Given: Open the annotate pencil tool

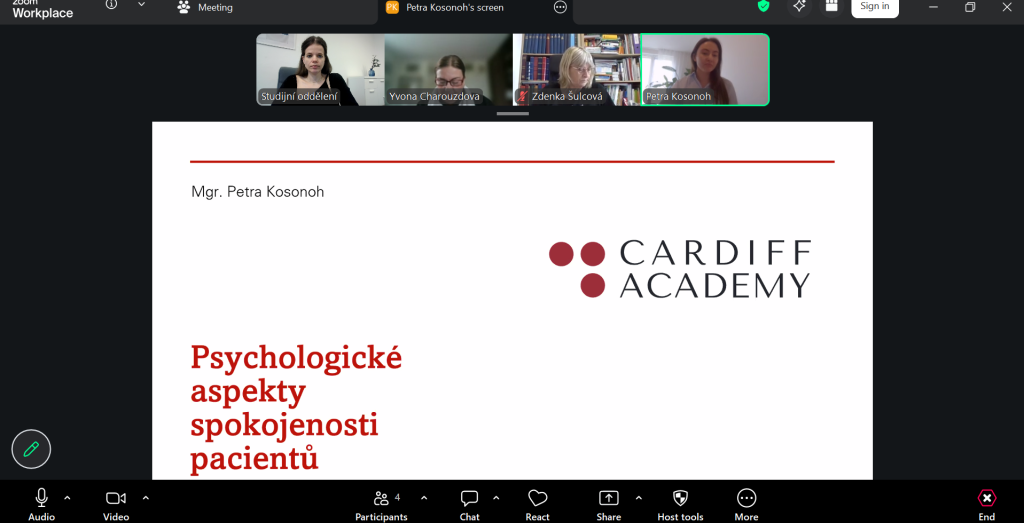Looking at the screenshot, I should [31, 449].
